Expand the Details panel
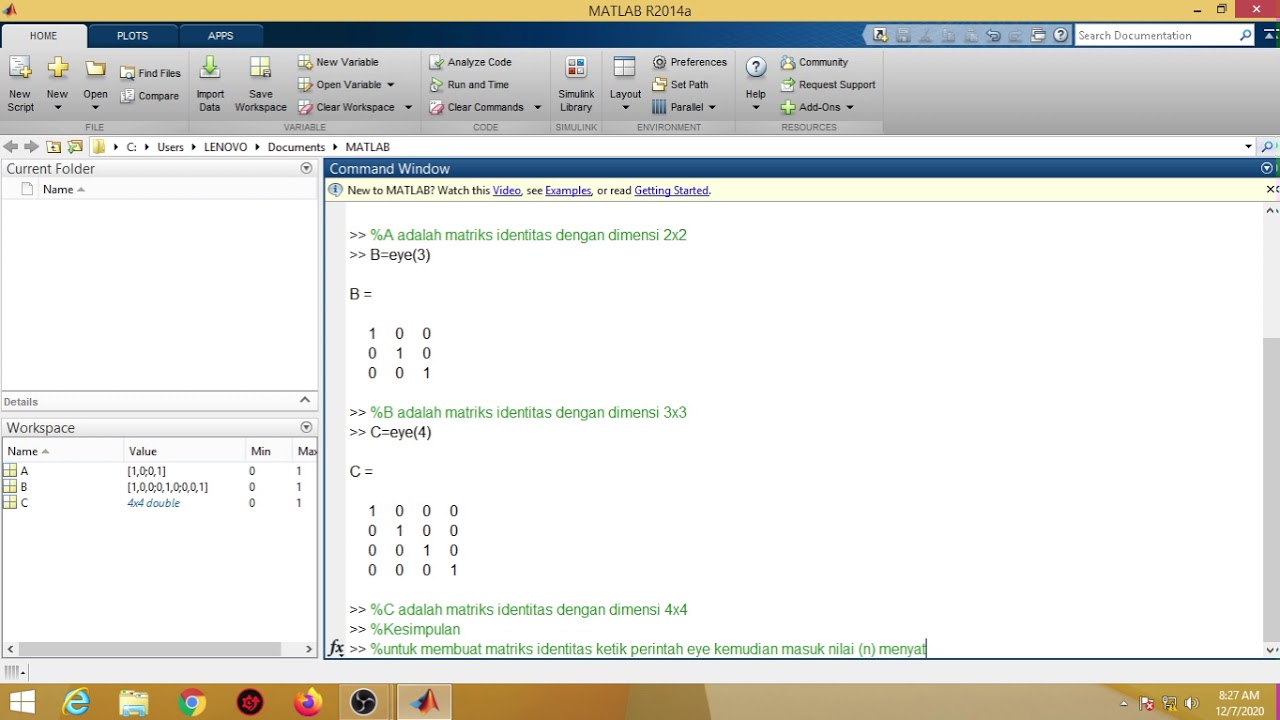 (305, 400)
